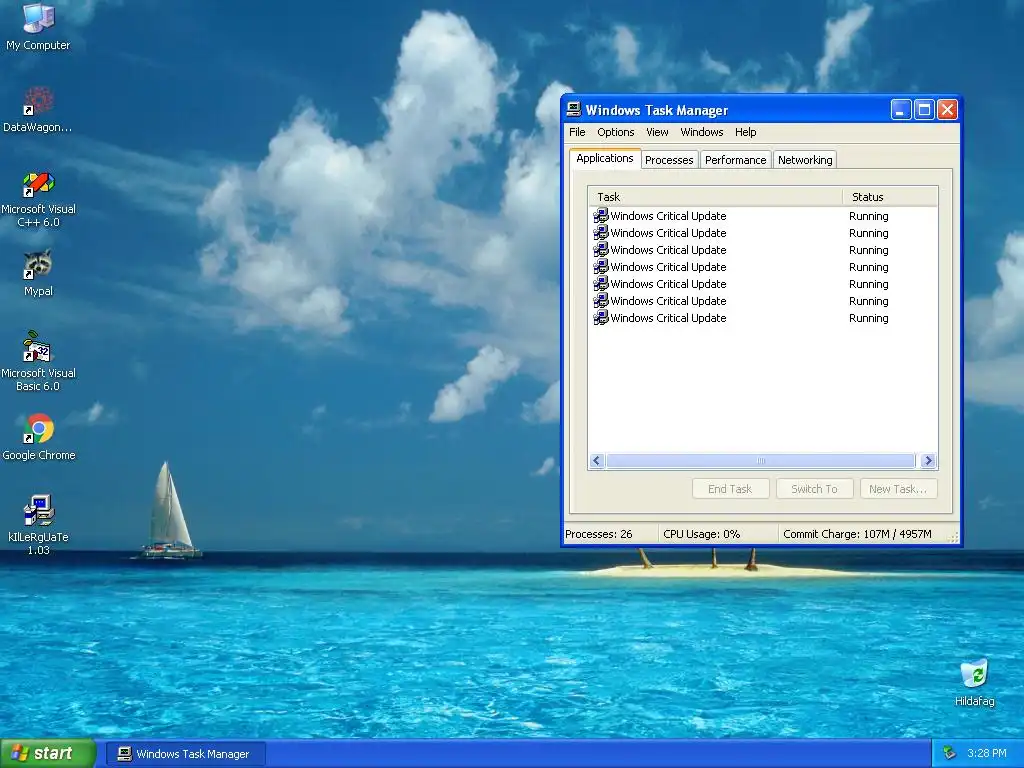Switch to the Performance tab
Image resolution: width=1024 pixels, height=768 pixels.
[x=735, y=160]
